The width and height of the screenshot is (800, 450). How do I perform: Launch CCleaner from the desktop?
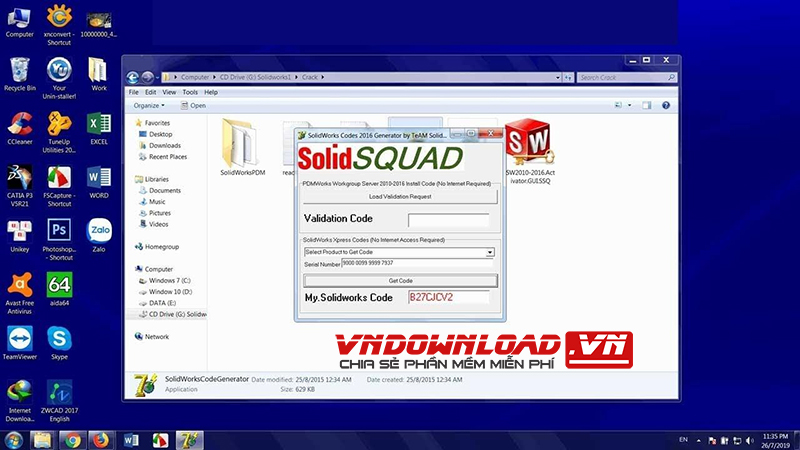coord(19,129)
